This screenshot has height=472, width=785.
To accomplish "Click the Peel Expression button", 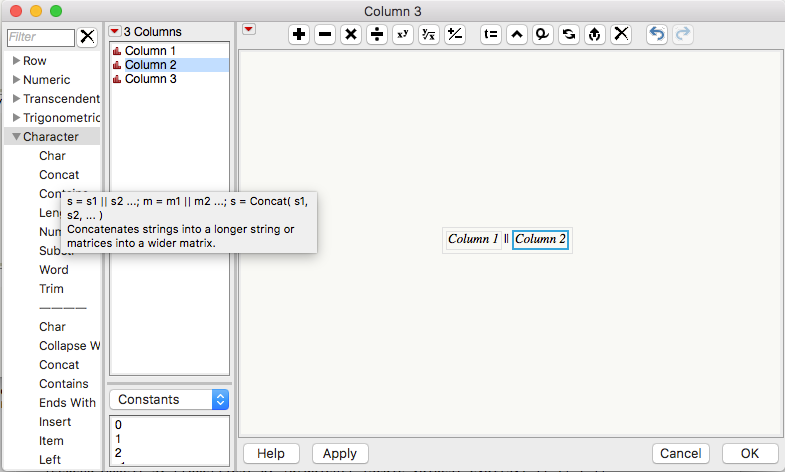I will click(x=595, y=35).
